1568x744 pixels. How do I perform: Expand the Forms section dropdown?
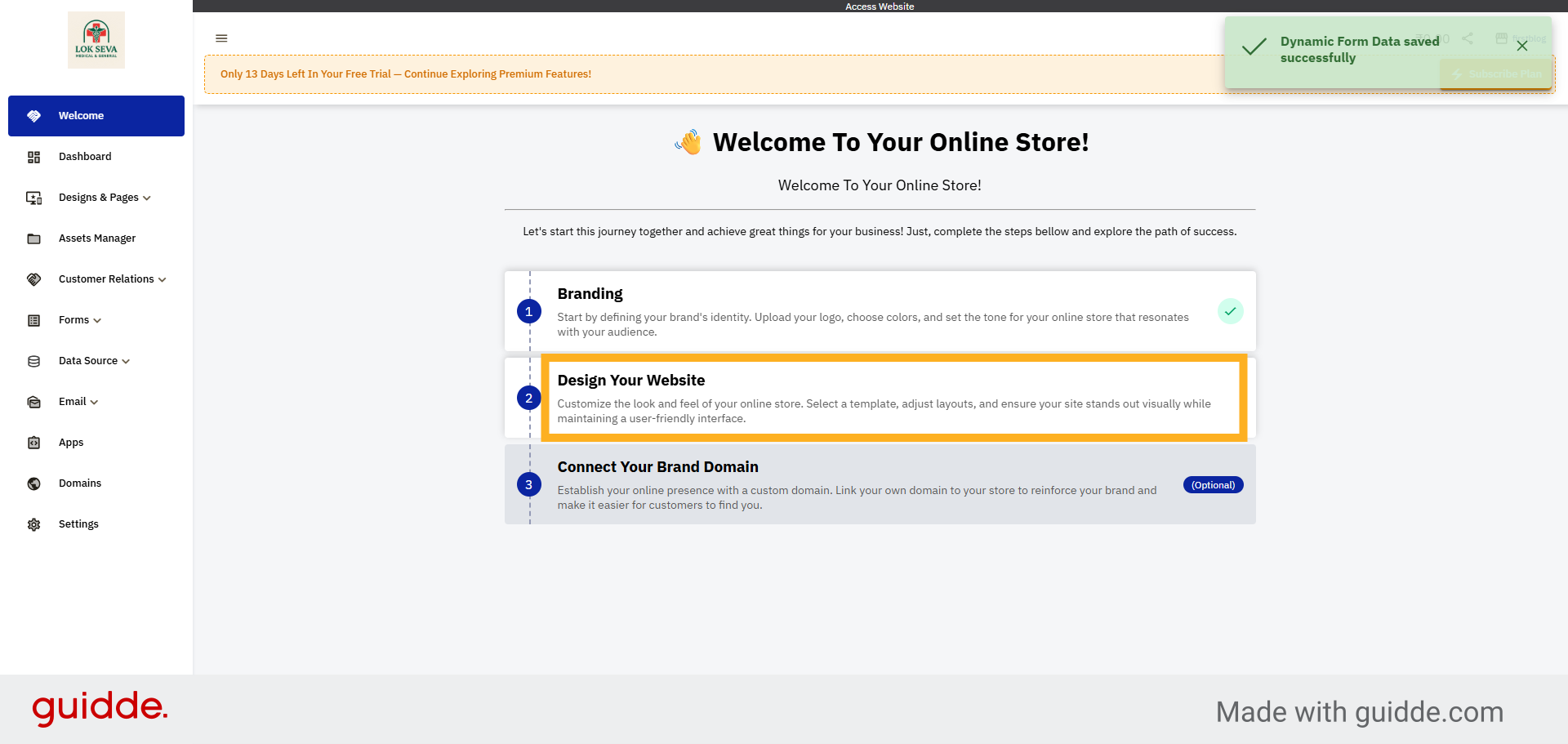[97, 320]
